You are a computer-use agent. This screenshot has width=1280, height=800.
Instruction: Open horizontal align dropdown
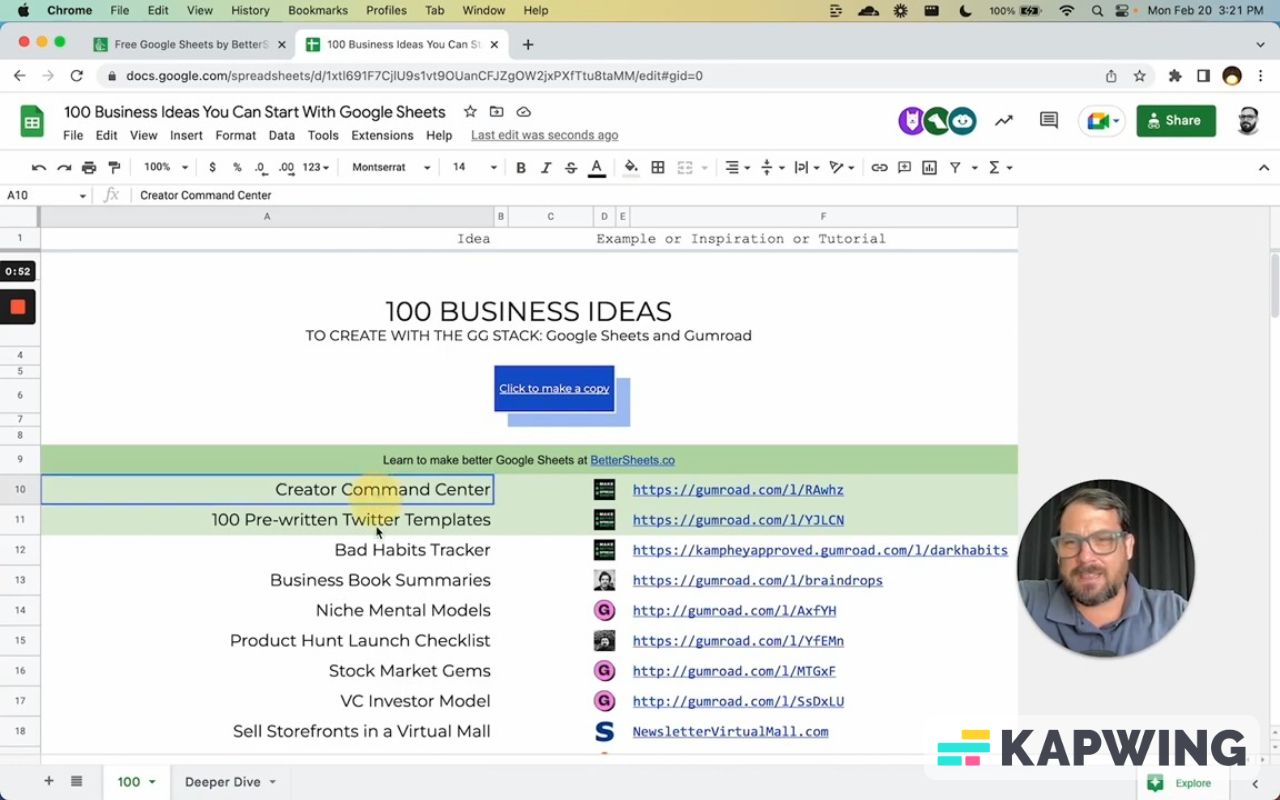[738, 168]
